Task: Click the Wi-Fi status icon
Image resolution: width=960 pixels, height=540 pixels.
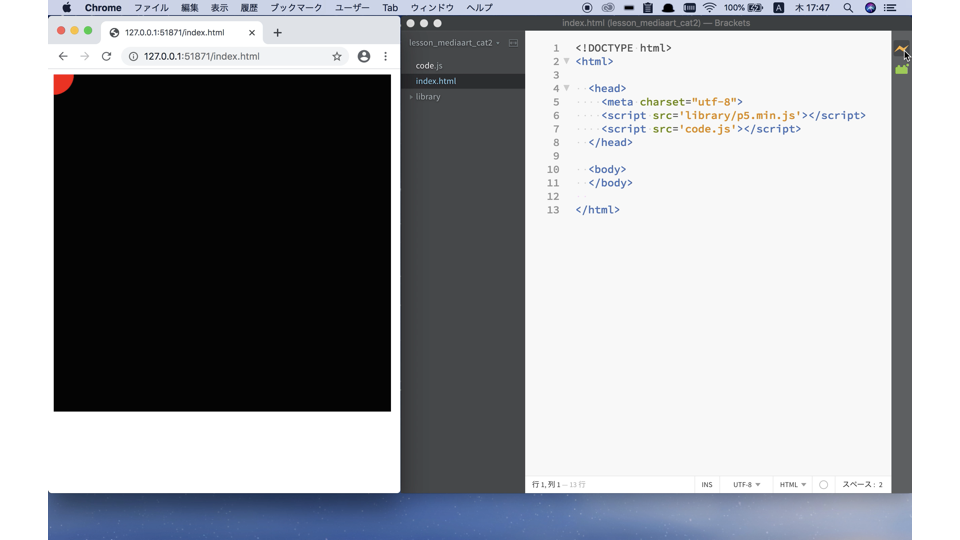Action: [x=709, y=8]
